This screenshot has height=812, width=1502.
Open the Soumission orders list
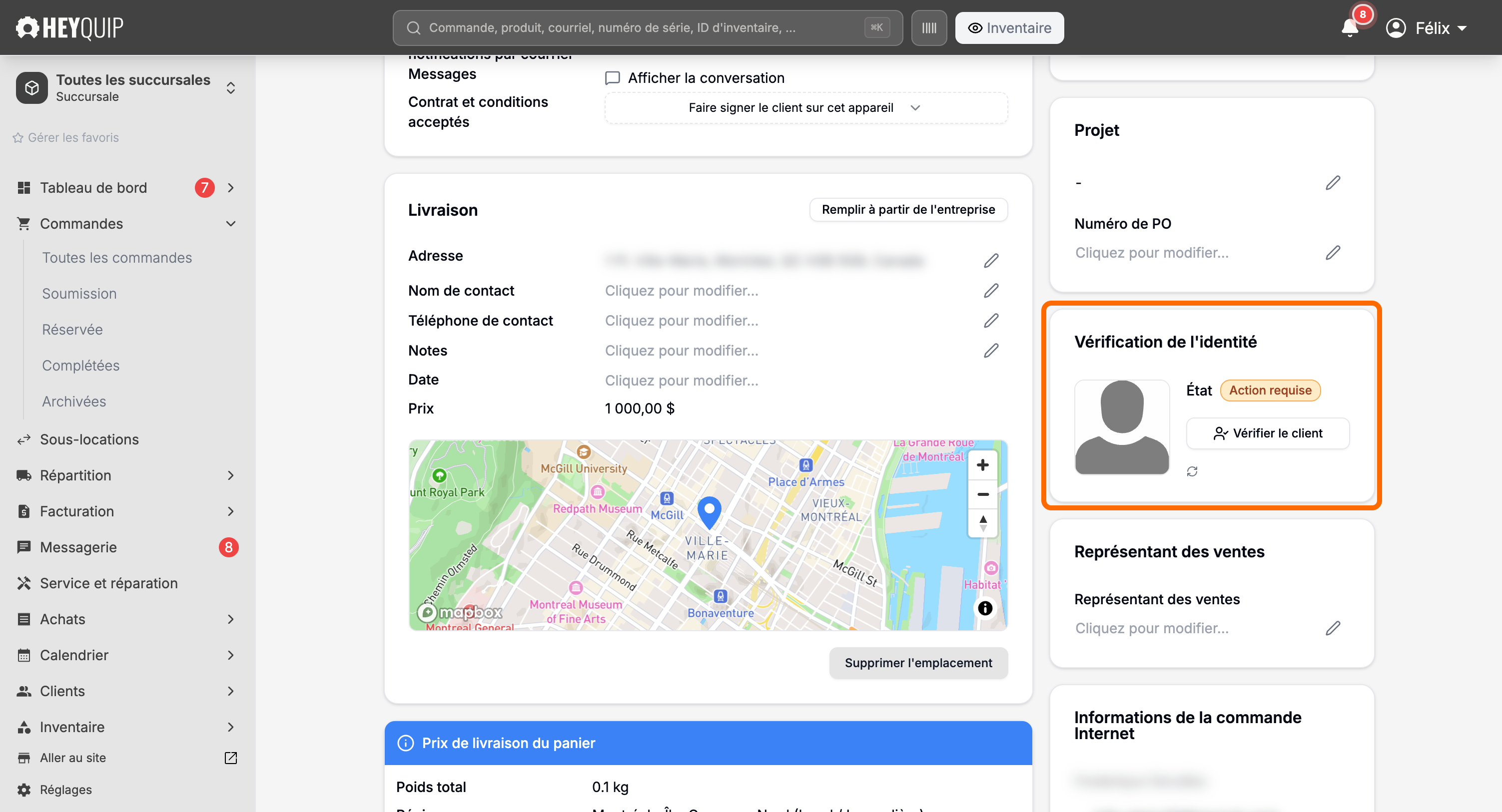pyautogui.click(x=79, y=293)
